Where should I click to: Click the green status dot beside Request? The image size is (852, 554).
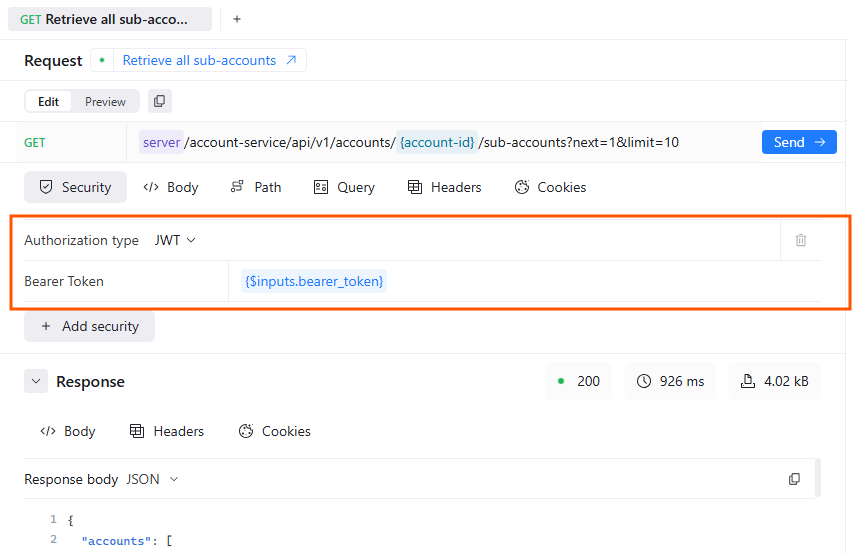102,60
